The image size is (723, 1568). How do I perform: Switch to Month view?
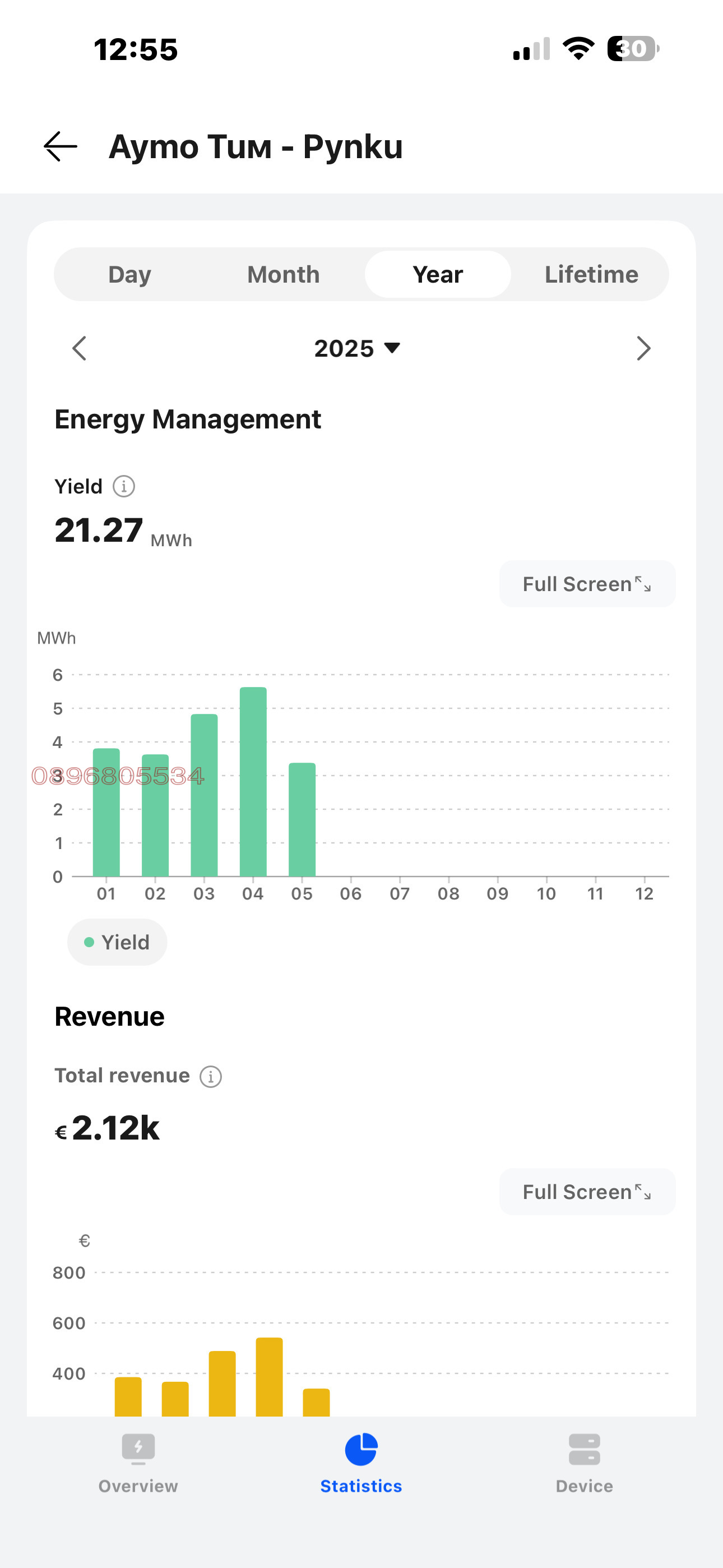[284, 275]
